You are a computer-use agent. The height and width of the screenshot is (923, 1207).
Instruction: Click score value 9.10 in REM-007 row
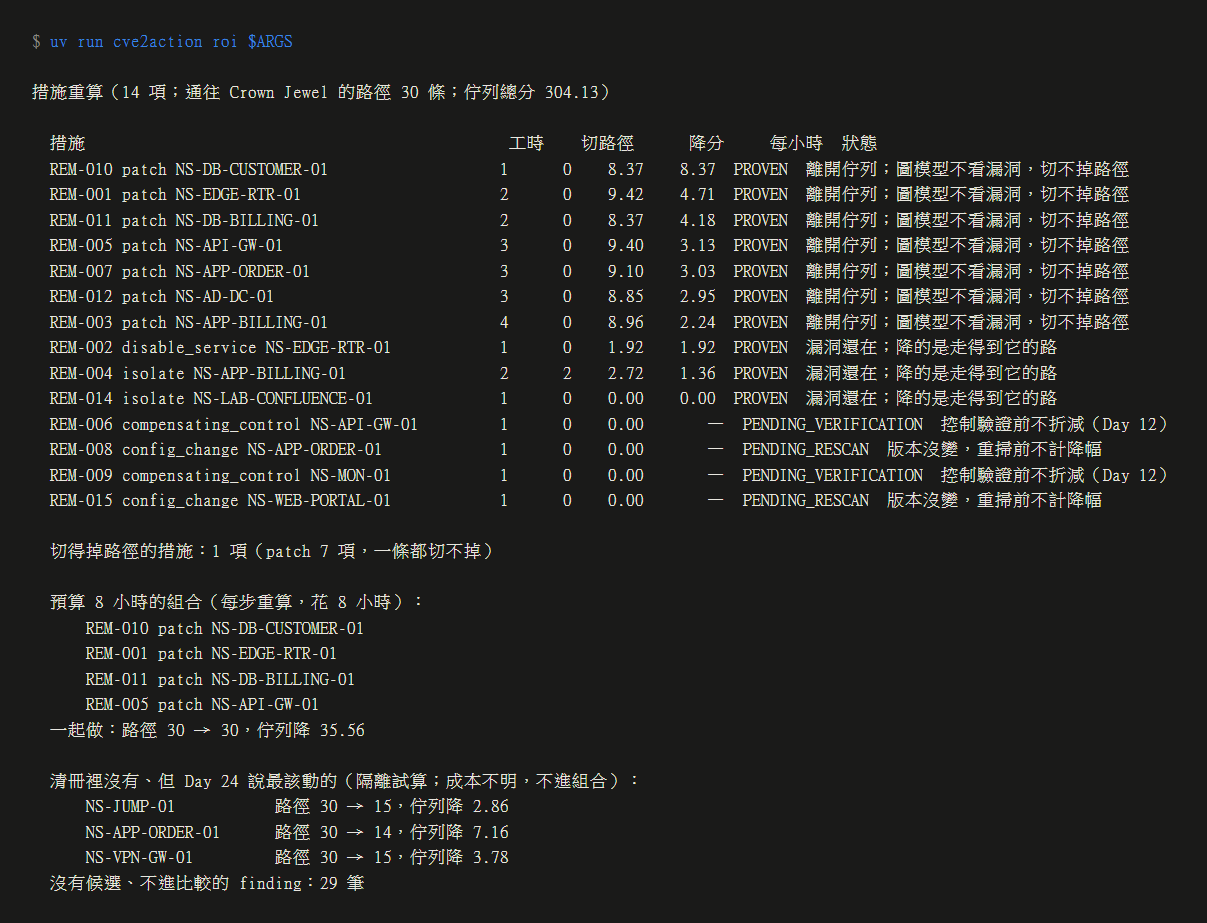(x=626, y=272)
